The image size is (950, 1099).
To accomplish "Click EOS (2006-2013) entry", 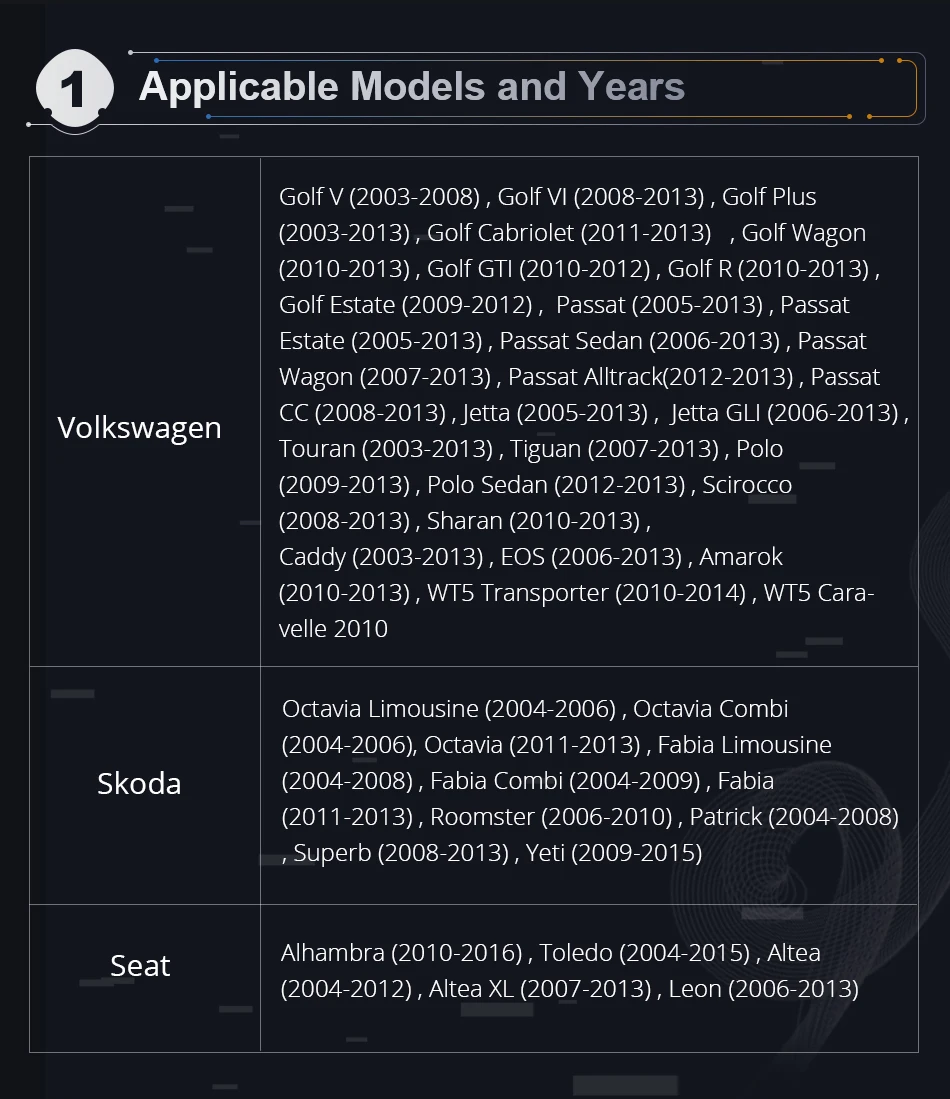I will pyautogui.click(x=591, y=557).
